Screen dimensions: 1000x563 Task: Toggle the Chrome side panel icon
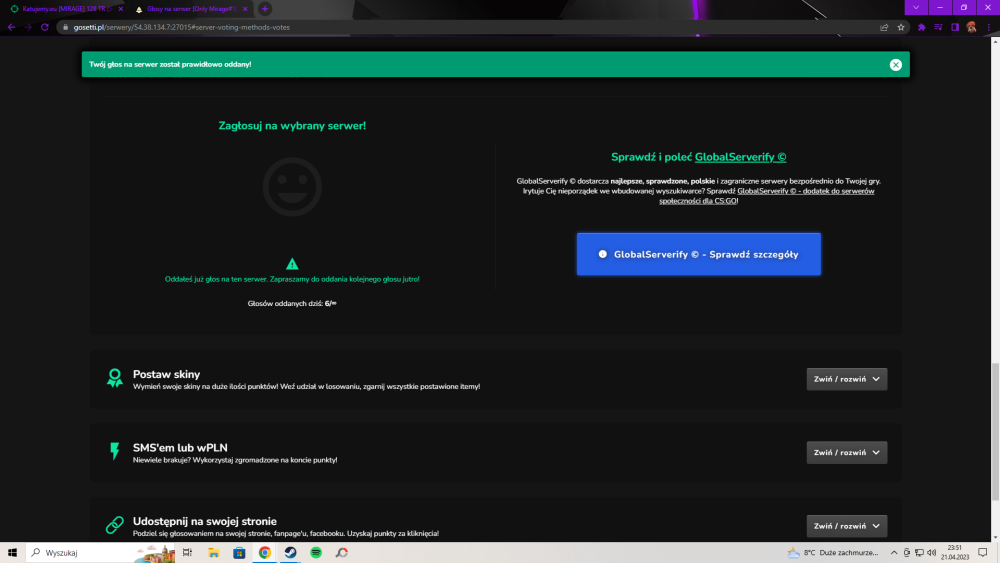[955, 27]
